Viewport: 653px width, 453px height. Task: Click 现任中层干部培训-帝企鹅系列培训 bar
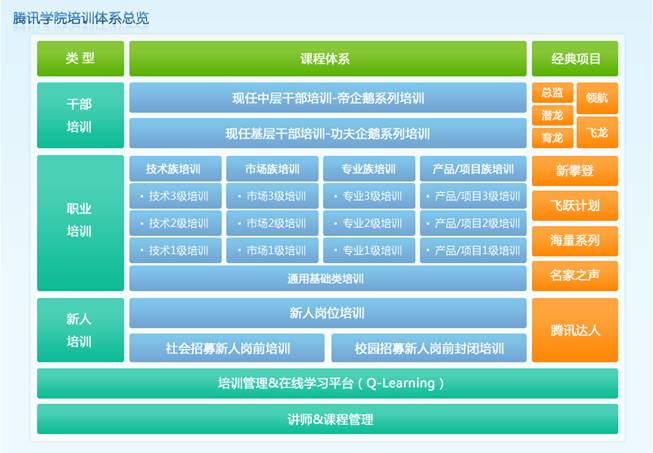point(327,98)
